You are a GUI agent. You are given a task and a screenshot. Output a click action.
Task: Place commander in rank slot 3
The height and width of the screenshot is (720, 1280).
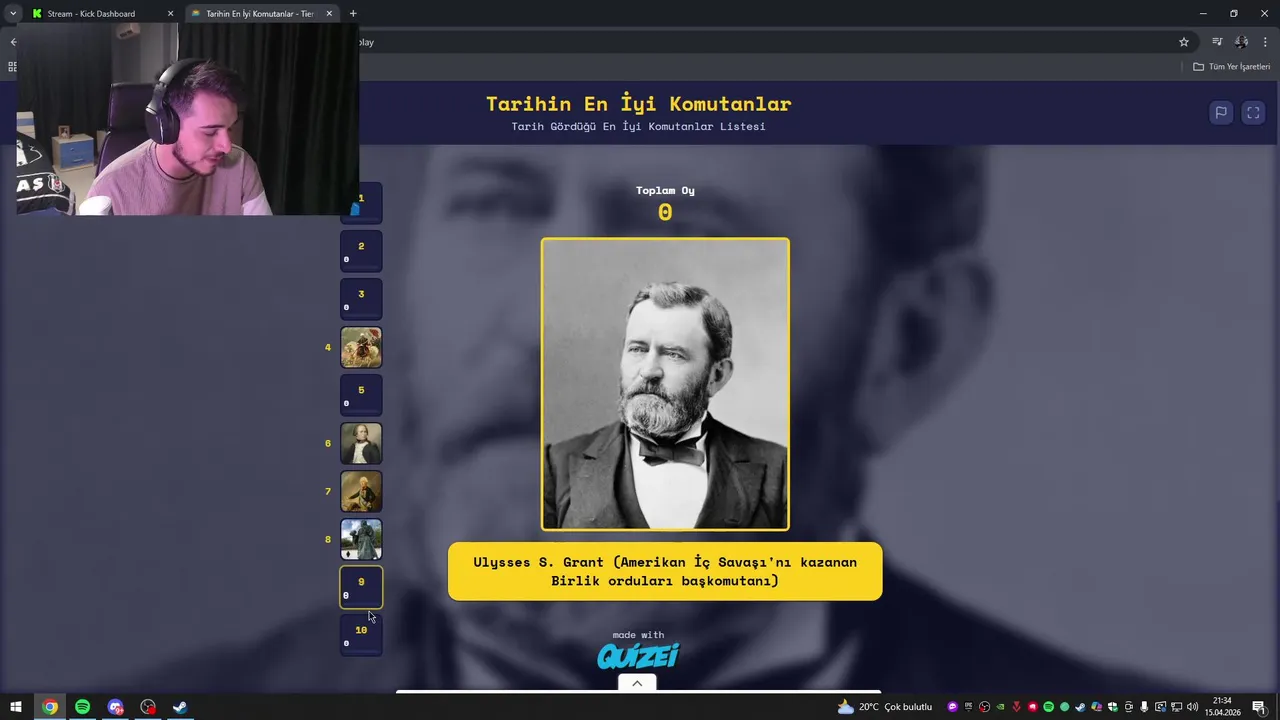click(x=361, y=300)
